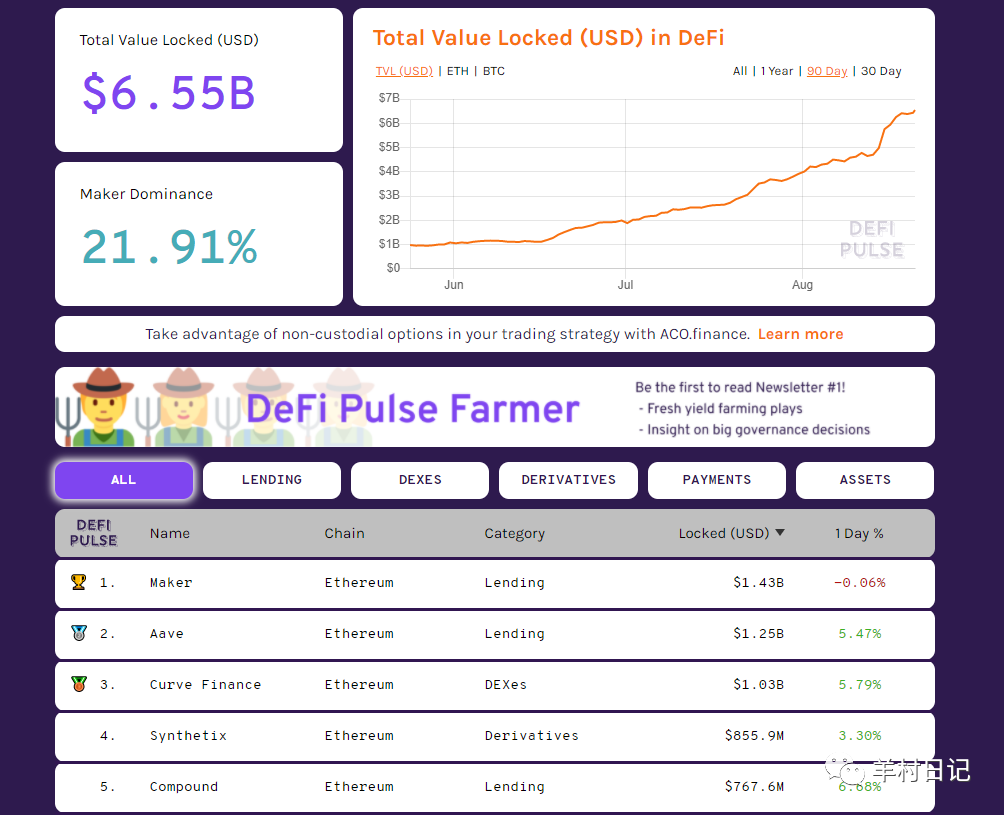The width and height of the screenshot is (1004, 815).
Task: Open the Synthetix project row
Action: [x=494, y=736]
